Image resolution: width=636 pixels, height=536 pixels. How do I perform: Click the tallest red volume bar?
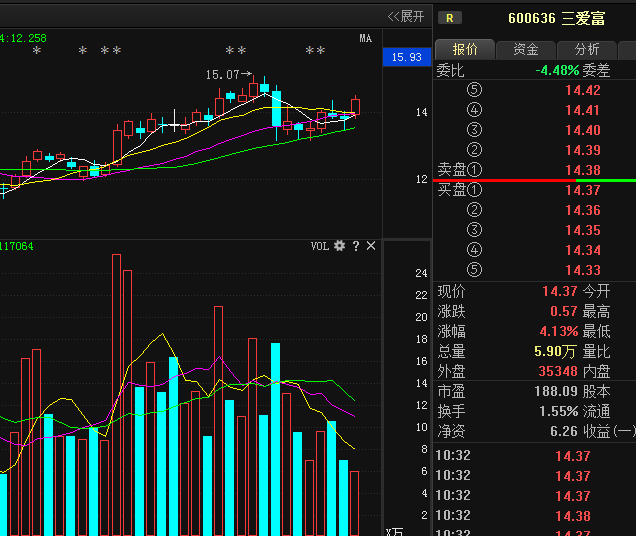(116, 394)
